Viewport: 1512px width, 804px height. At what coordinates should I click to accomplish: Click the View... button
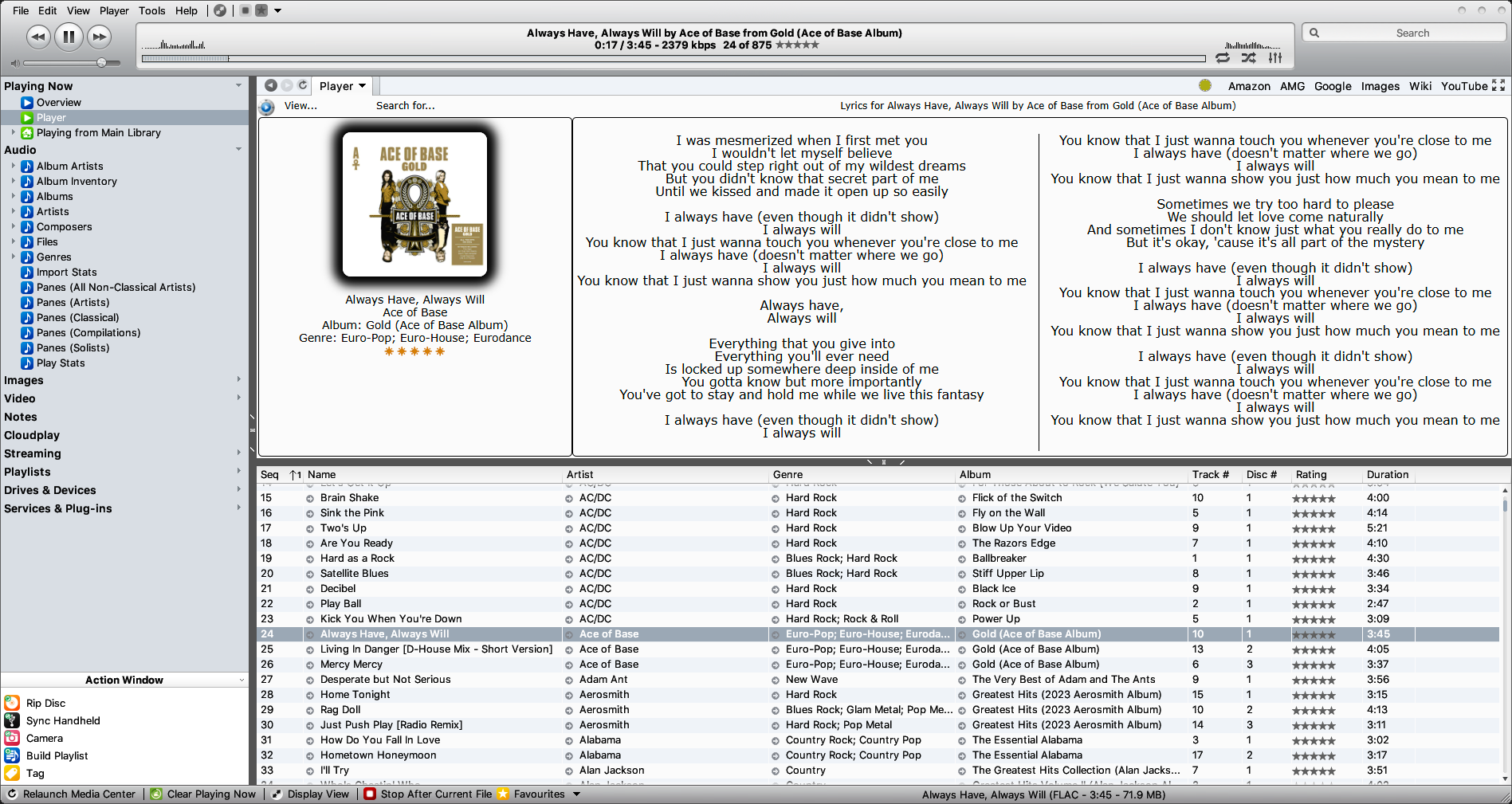click(300, 105)
